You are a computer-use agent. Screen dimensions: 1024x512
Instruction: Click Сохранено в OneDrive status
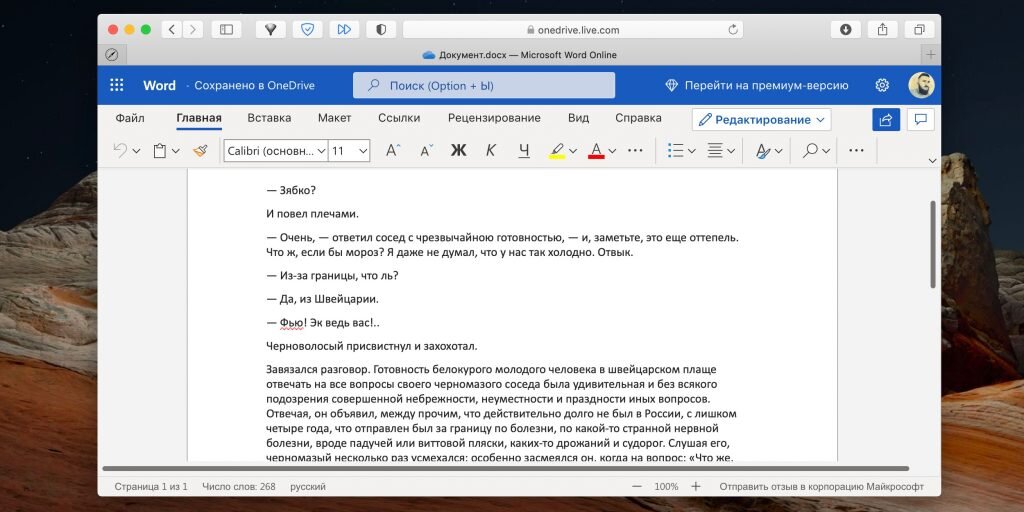[x=255, y=86]
